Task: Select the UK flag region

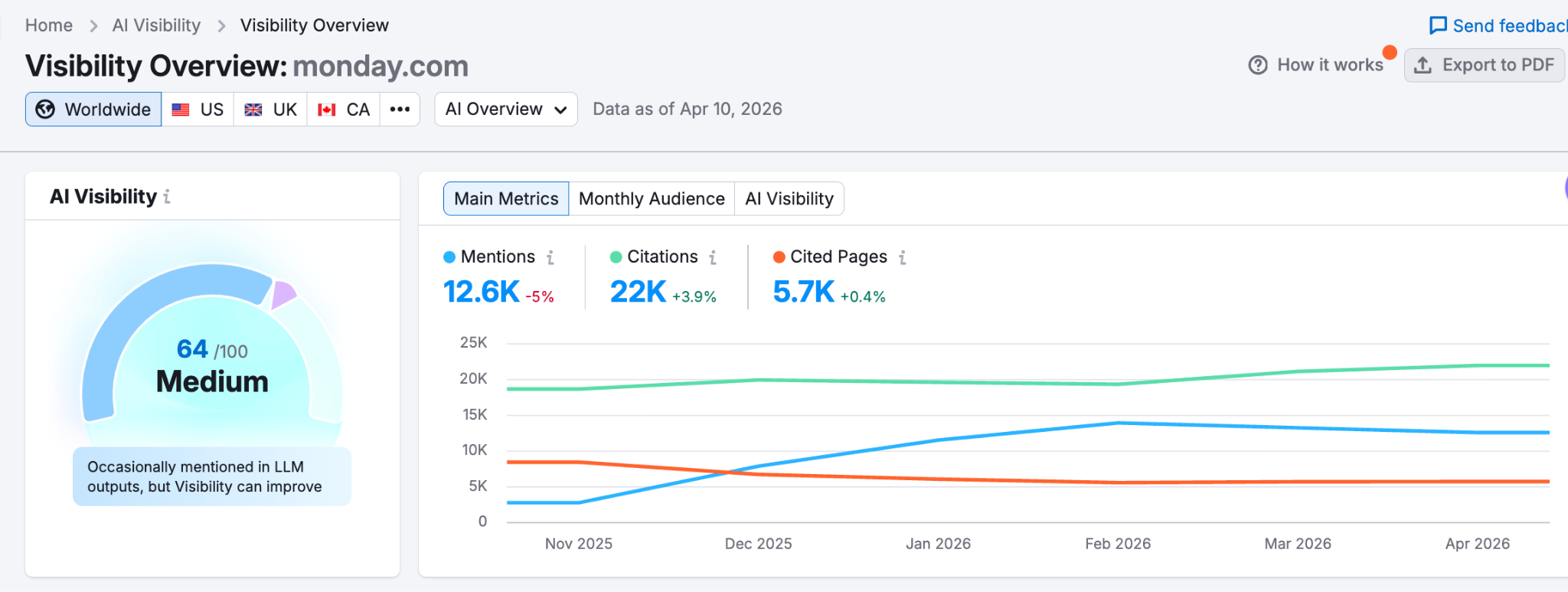Action: (x=270, y=110)
